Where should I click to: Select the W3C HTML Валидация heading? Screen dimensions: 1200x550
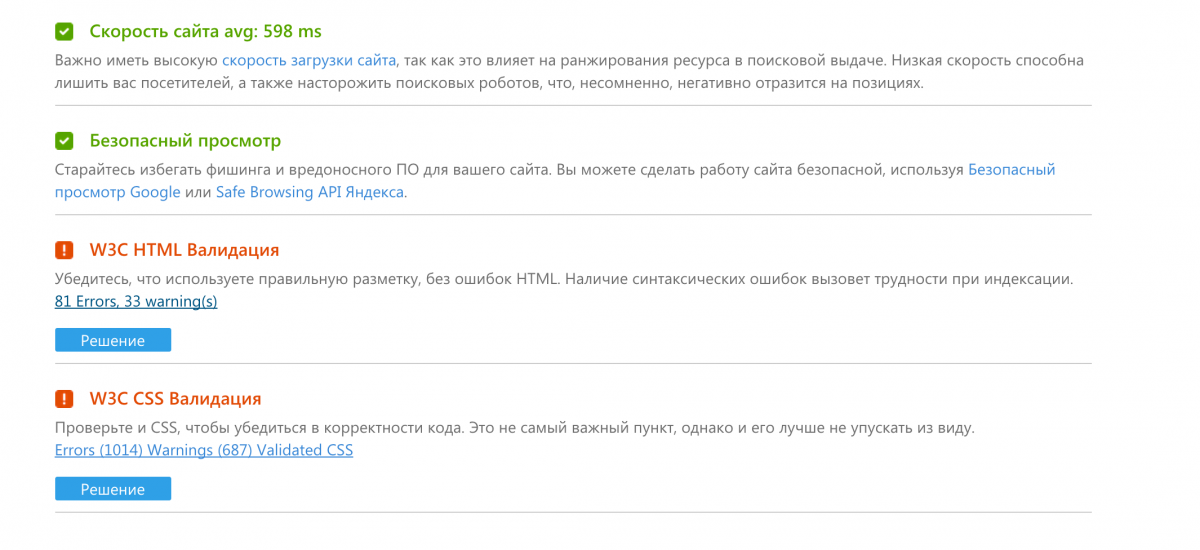pyautogui.click(x=184, y=250)
